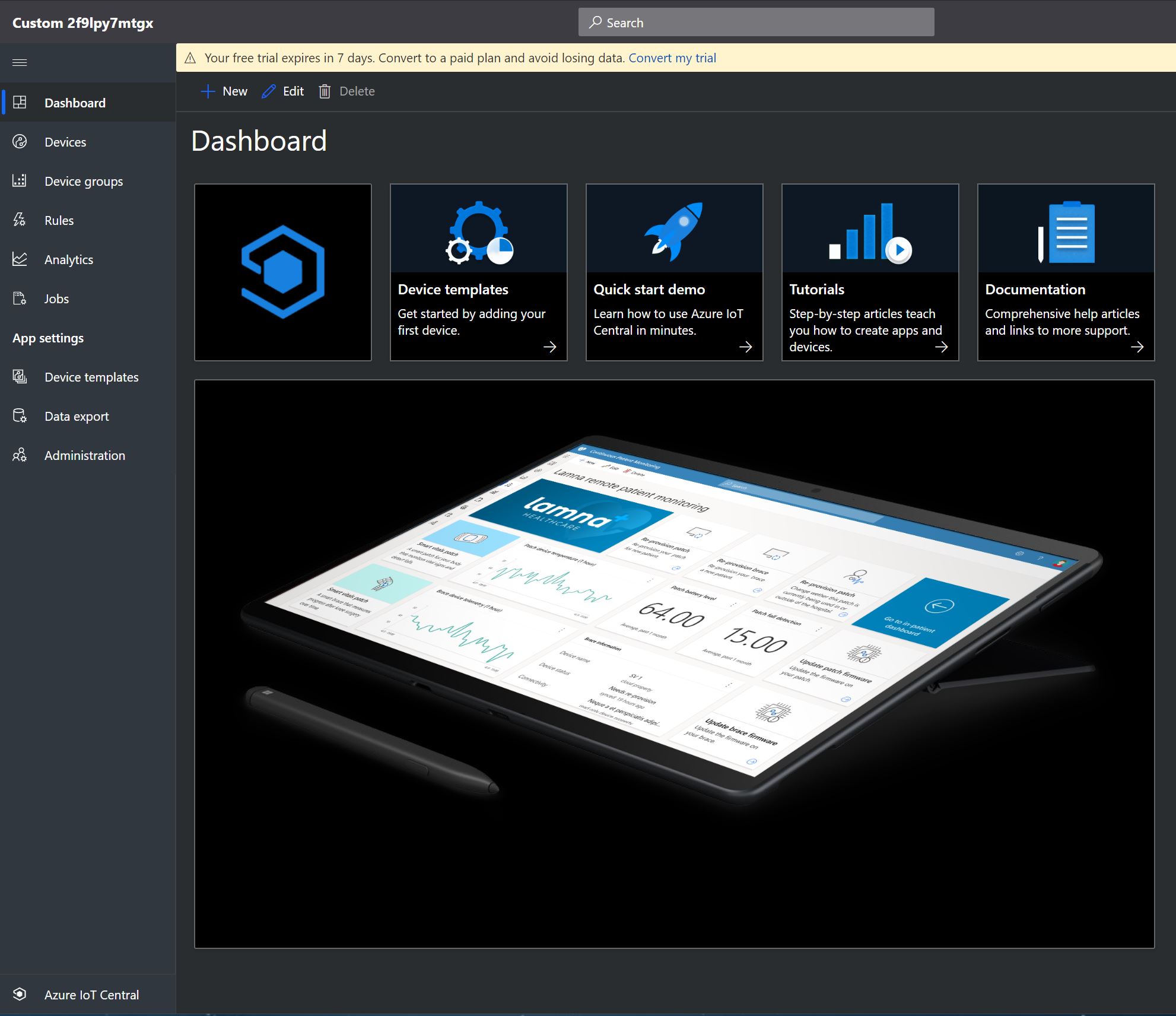Click the Tutorials tile arrow
This screenshot has width=1176, height=1016.
(941, 347)
